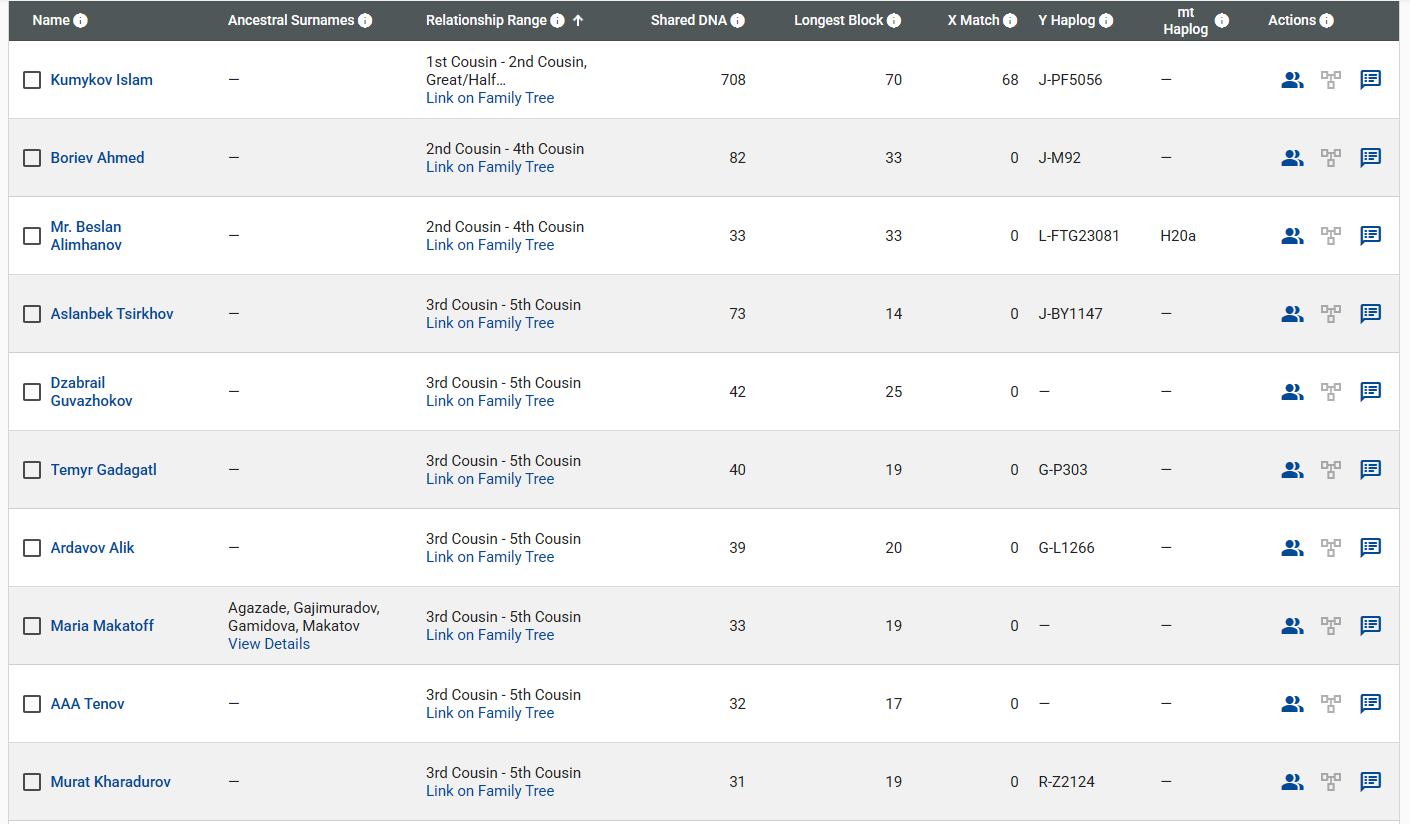Show info for Actions column
Image resolution: width=1410 pixels, height=824 pixels.
point(1326,21)
